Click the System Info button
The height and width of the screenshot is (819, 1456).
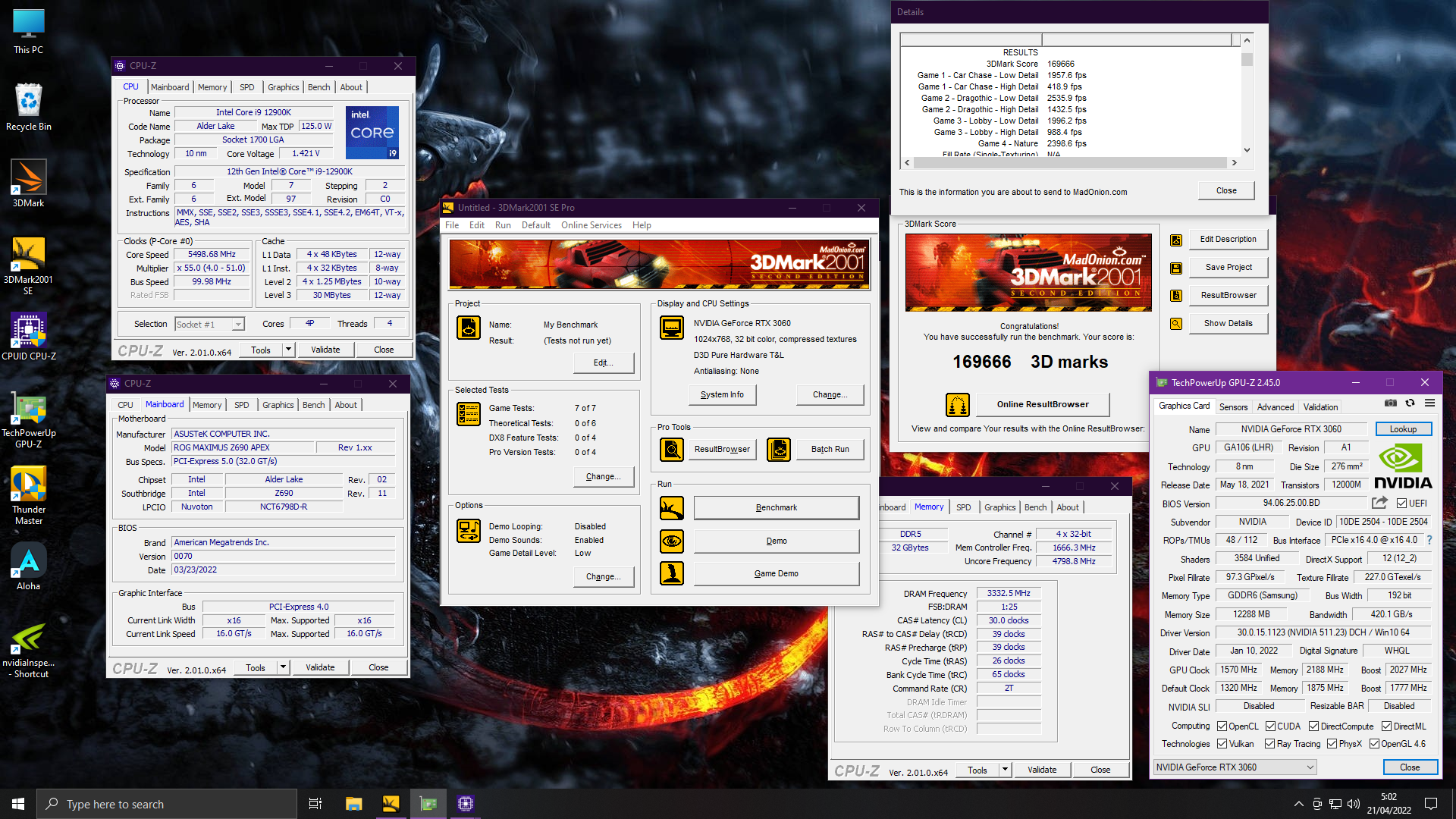tap(722, 395)
